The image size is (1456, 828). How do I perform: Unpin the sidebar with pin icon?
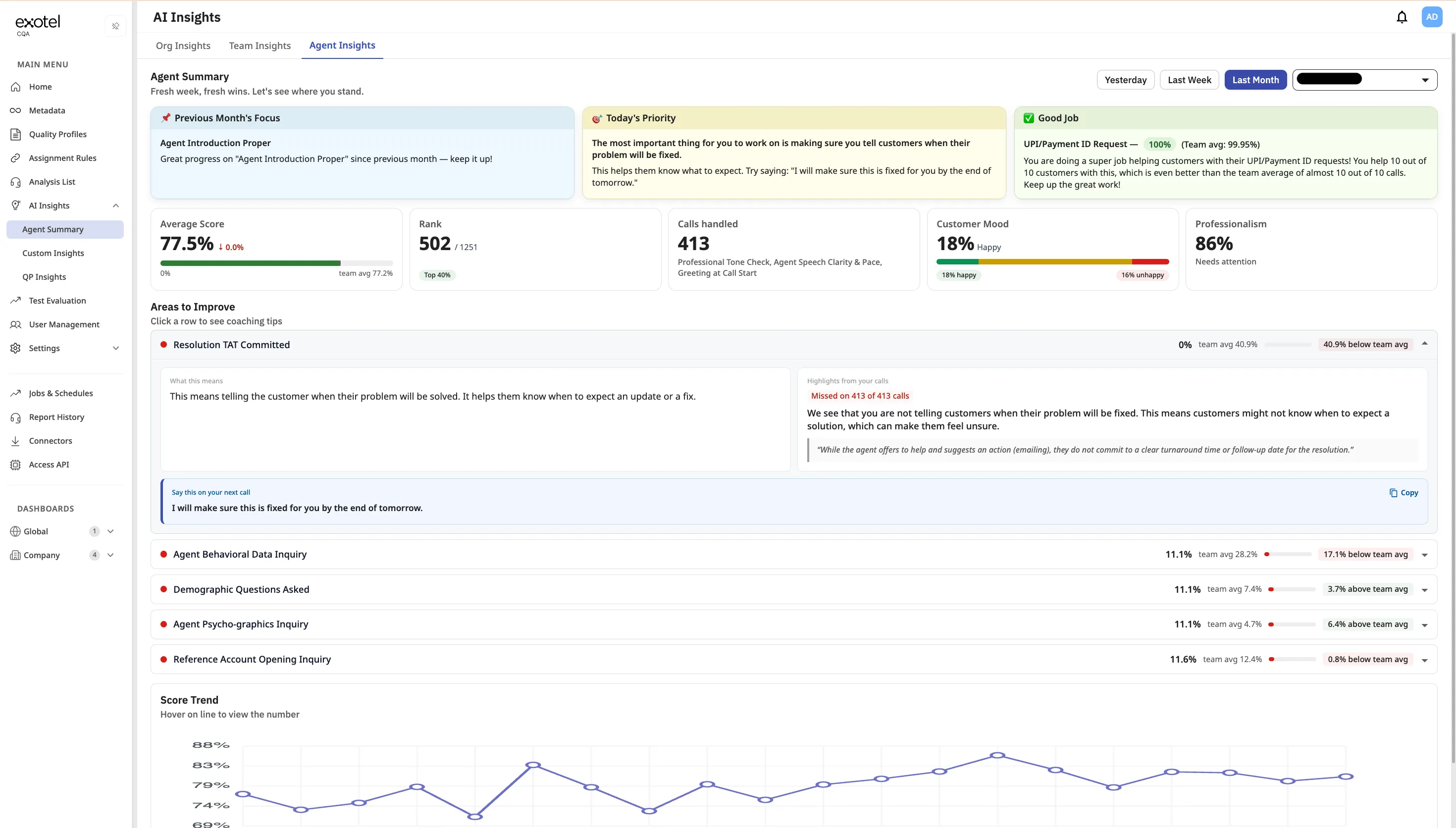pyautogui.click(x=115, y=26)
